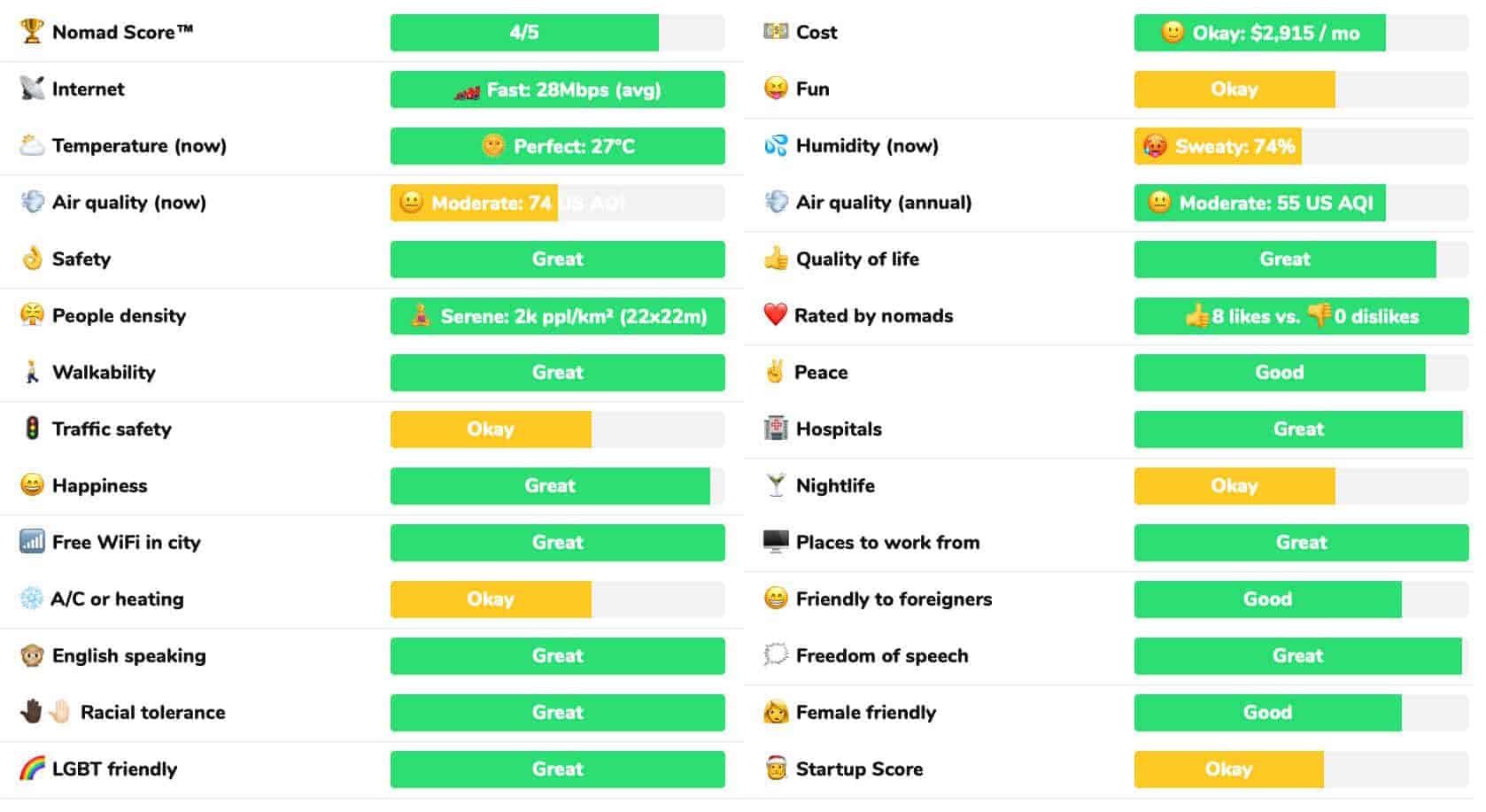The width and height of the screenshot is (1486, 812).
Task: Click the Okay: $2,915 / mo cost bar
Action: coord(1301,33)
